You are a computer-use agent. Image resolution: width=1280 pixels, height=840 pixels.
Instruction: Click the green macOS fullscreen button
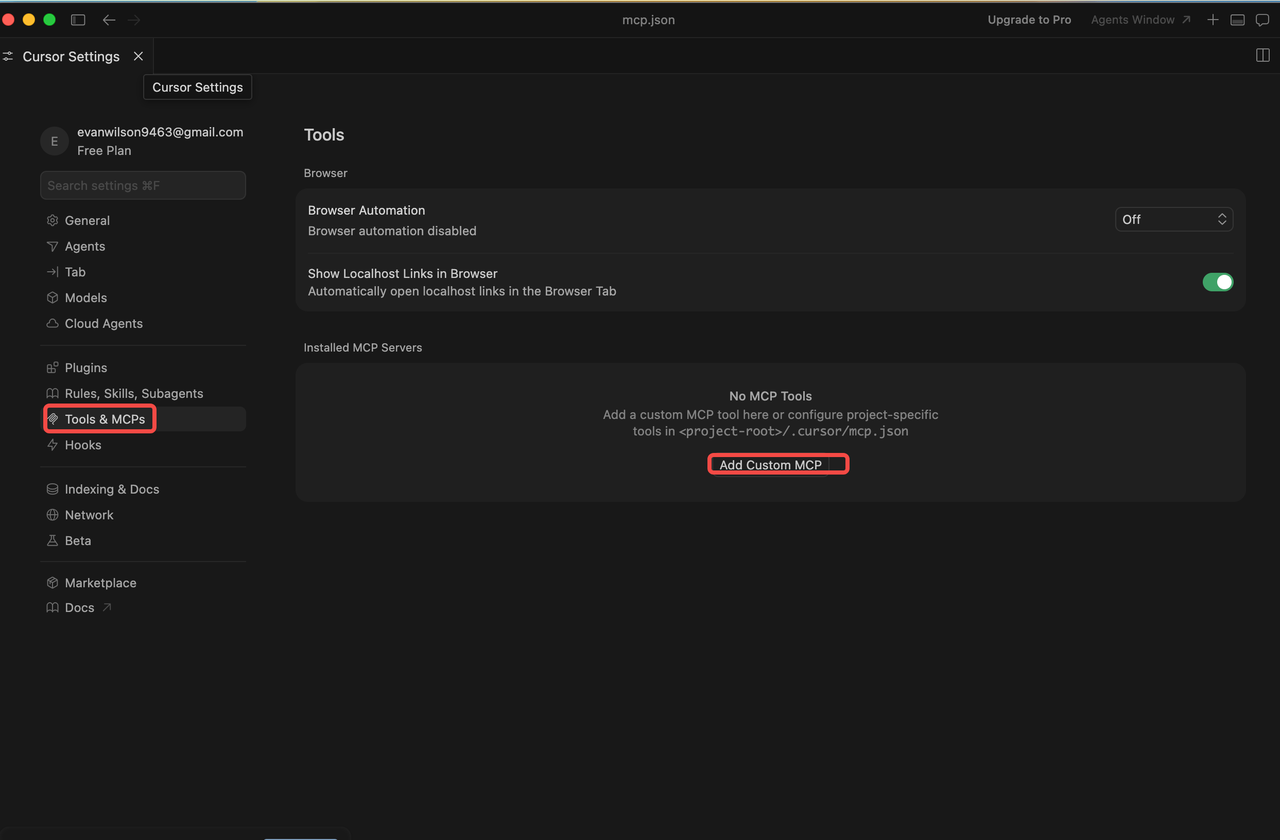point(49,20)
